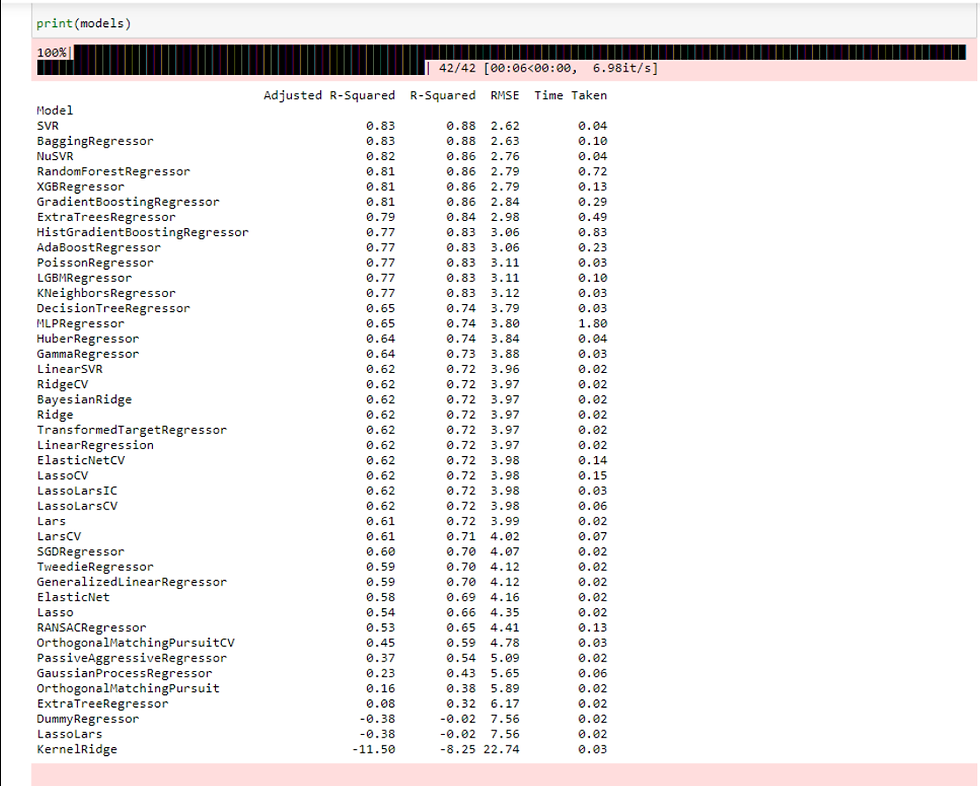The image size is (980, 786).
Task: Select the TweedieRegressor row name
Action: [95, 567]
